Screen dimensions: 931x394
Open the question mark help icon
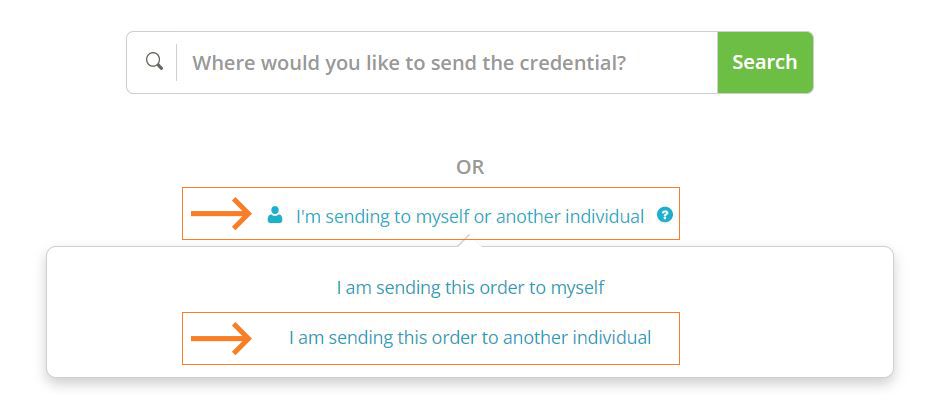[x=664, y=215]
